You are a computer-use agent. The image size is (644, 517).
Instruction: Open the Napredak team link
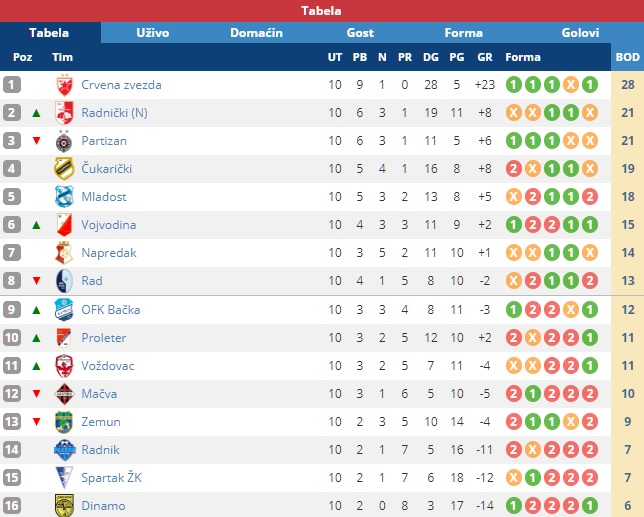coord(109,253)
